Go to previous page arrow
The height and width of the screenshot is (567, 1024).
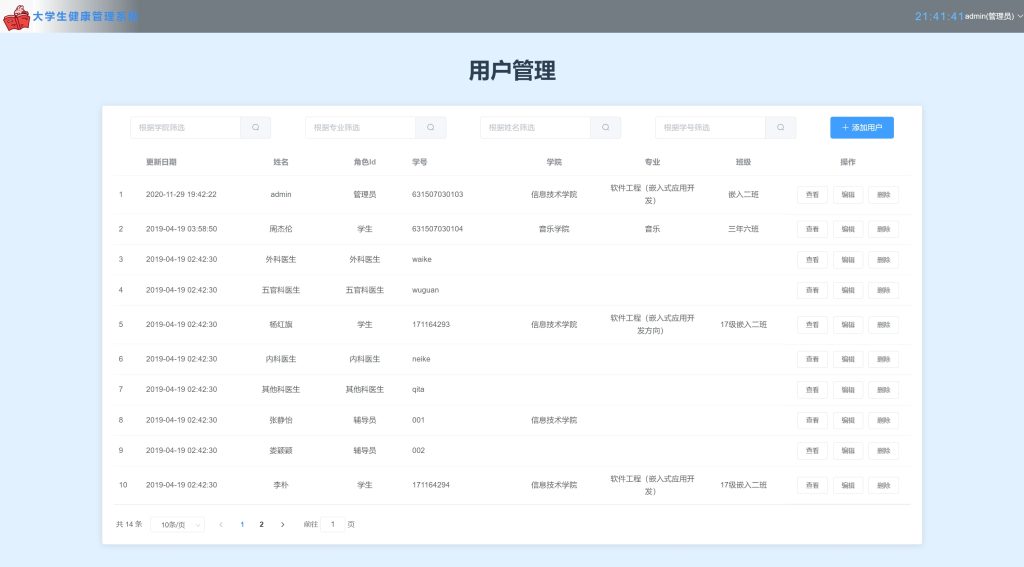pos(221,525)
